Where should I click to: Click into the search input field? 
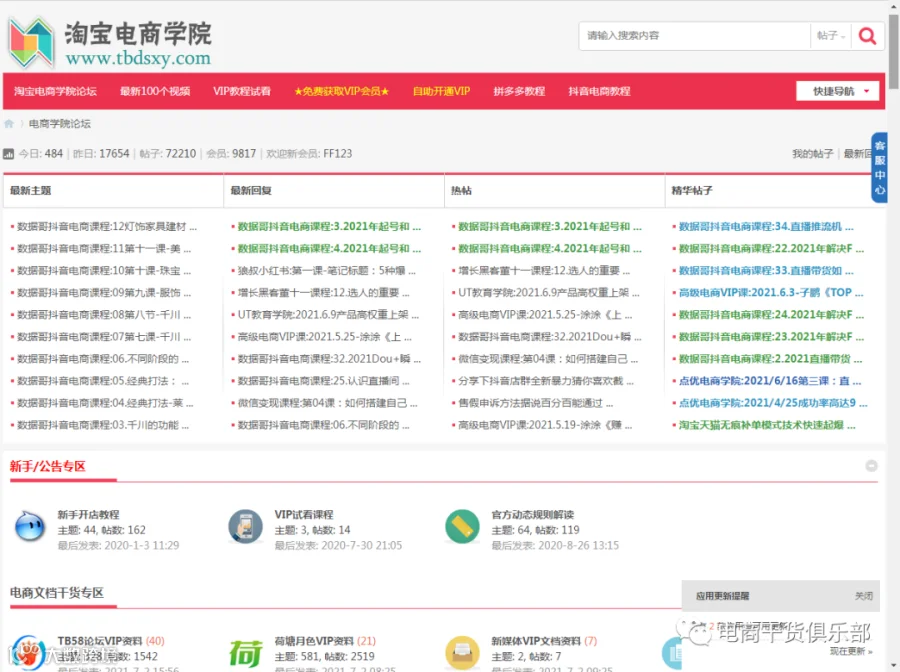pos(695,36)
